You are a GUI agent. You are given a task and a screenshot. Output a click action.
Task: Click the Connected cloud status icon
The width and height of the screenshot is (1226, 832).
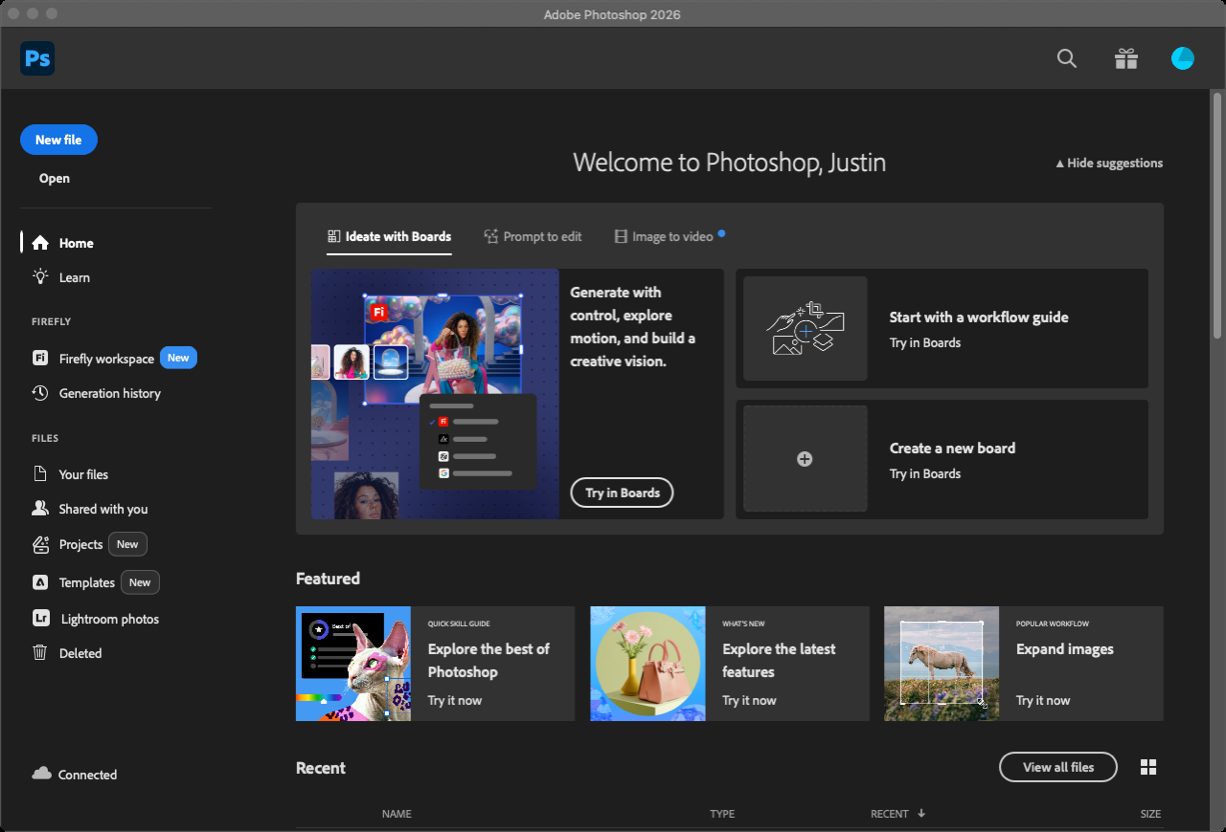(x=41, y=774)
